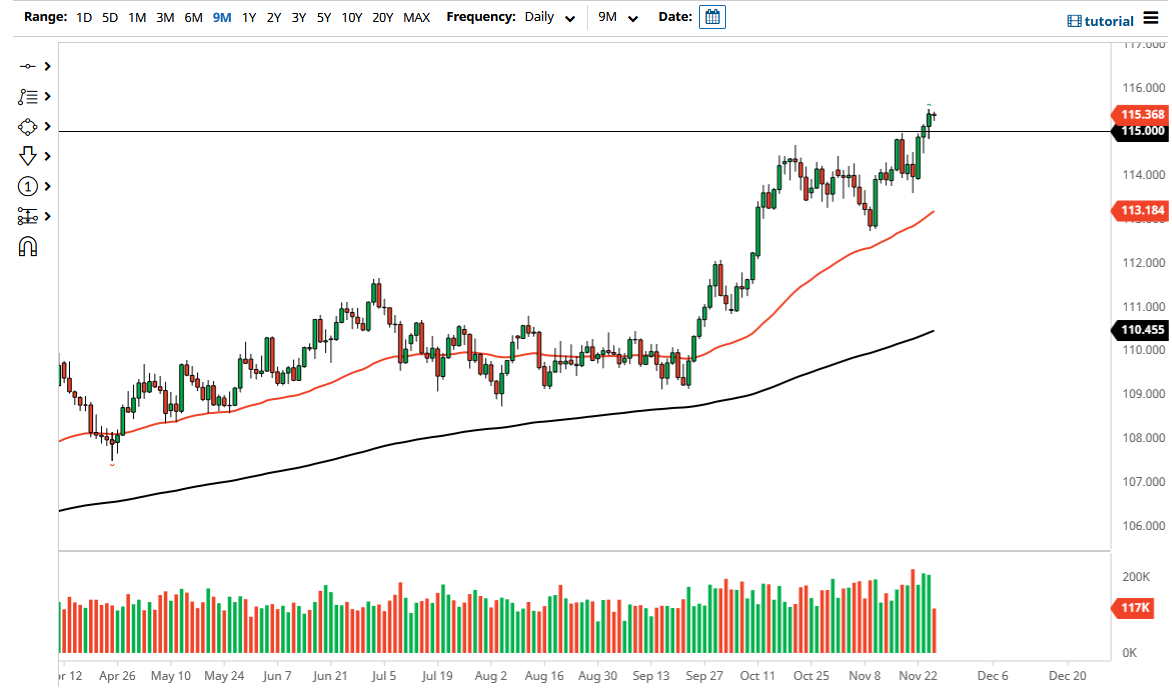Toggle the 9M active range selection
The width and height of the screenshot is (1172, 696).
pyautogui.click(x=220, y=17)
